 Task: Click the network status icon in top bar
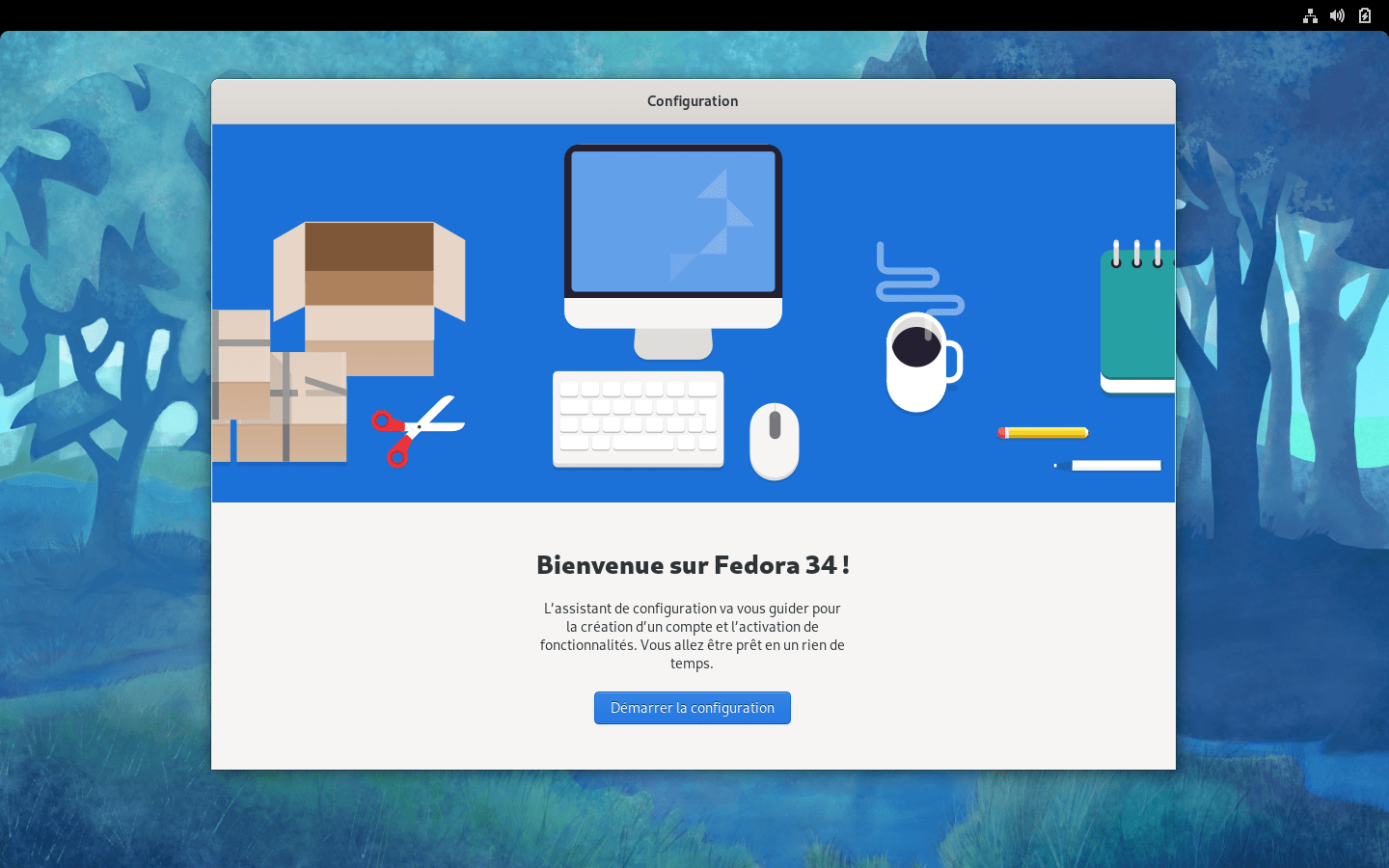tap(1310, 15)
